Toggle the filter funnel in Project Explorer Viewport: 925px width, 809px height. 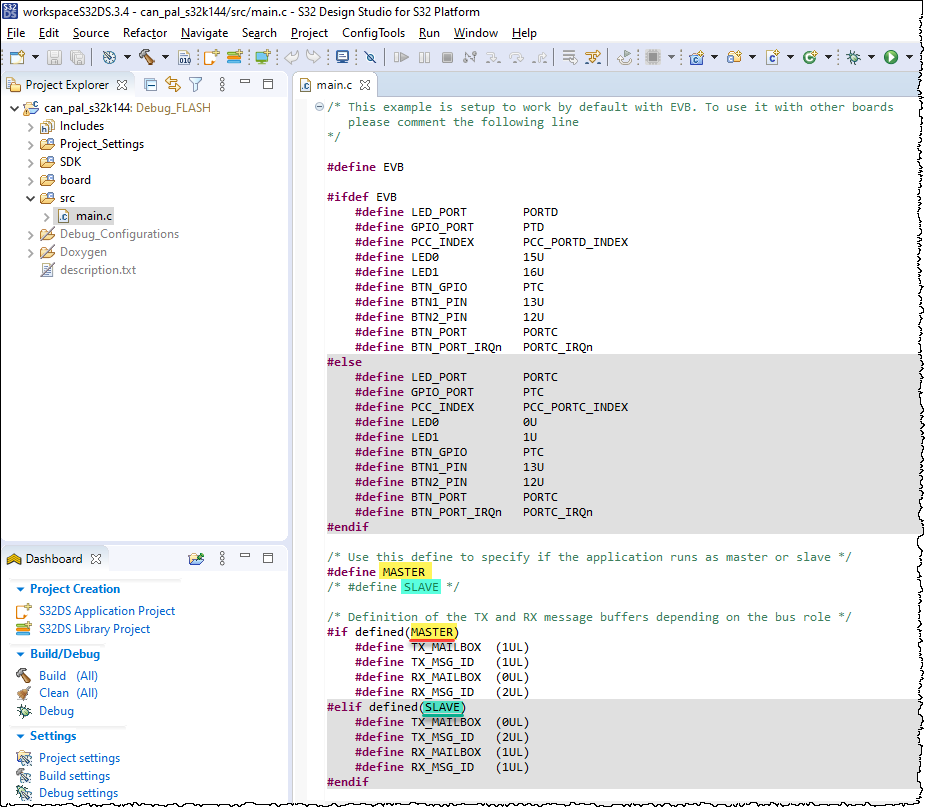[195, 85]
